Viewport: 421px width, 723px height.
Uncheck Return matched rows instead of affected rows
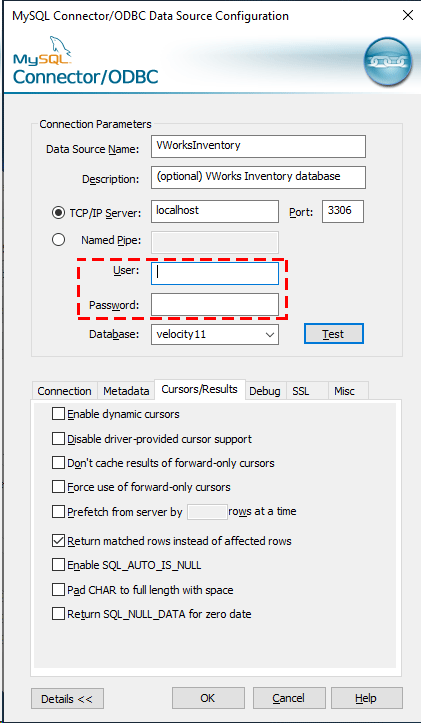tap(58, 540)
